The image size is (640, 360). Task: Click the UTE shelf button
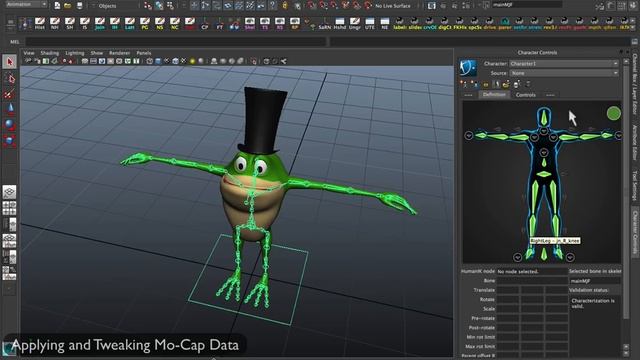coord(370,24)
